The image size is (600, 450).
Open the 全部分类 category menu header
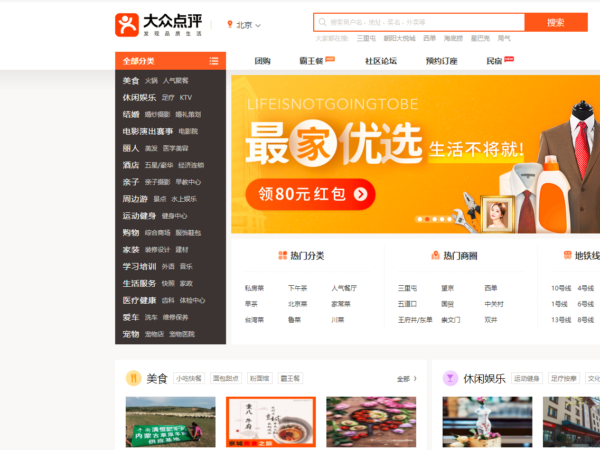click(x=170, y=61)
